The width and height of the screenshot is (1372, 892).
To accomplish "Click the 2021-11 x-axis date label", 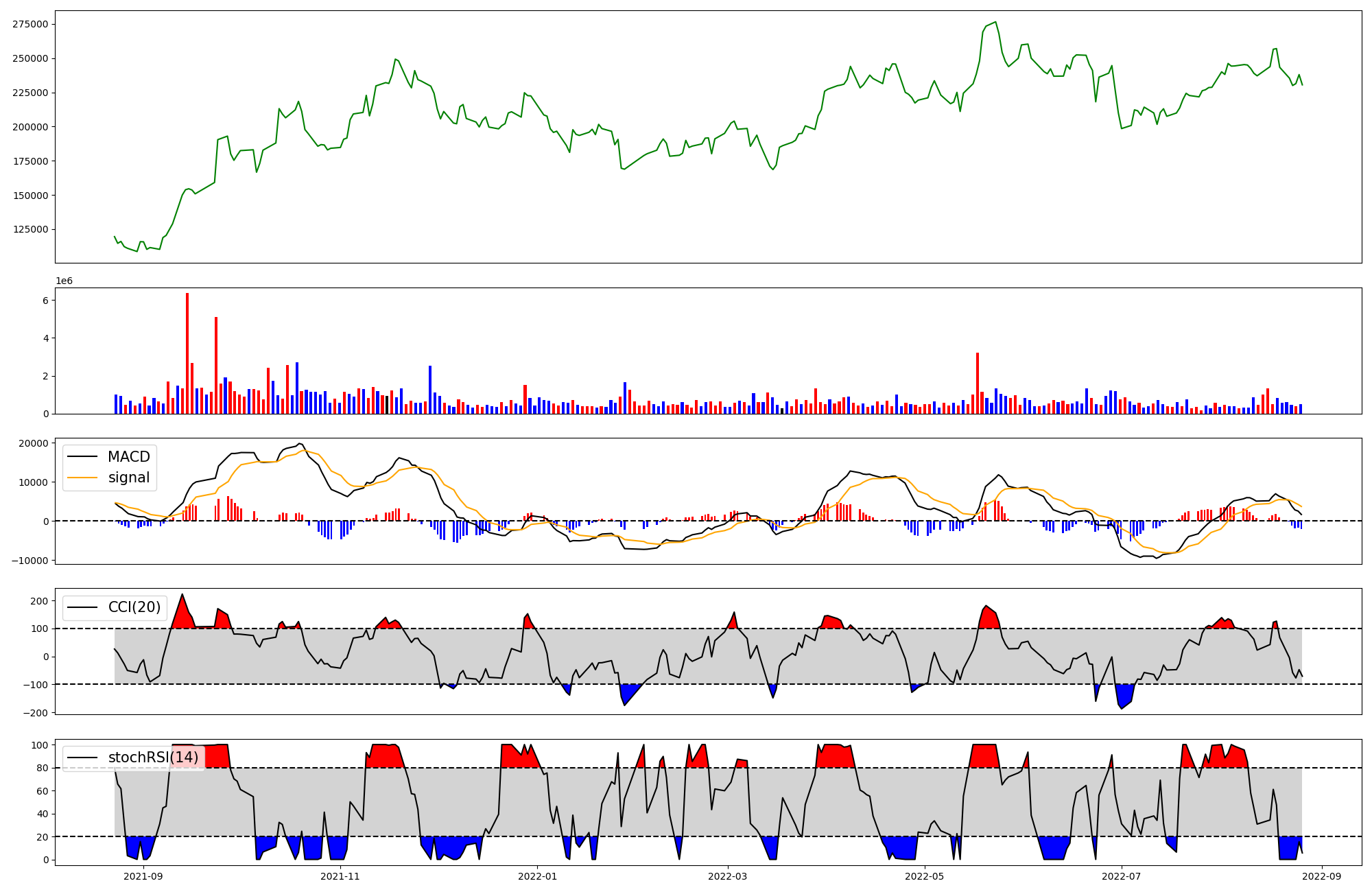I will click(x=340, y=876).
